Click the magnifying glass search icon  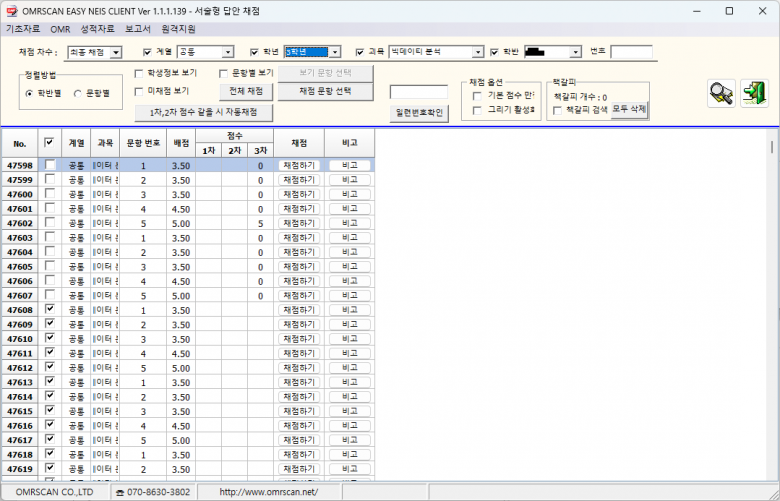pyautogui.click(x=720, y=92)
